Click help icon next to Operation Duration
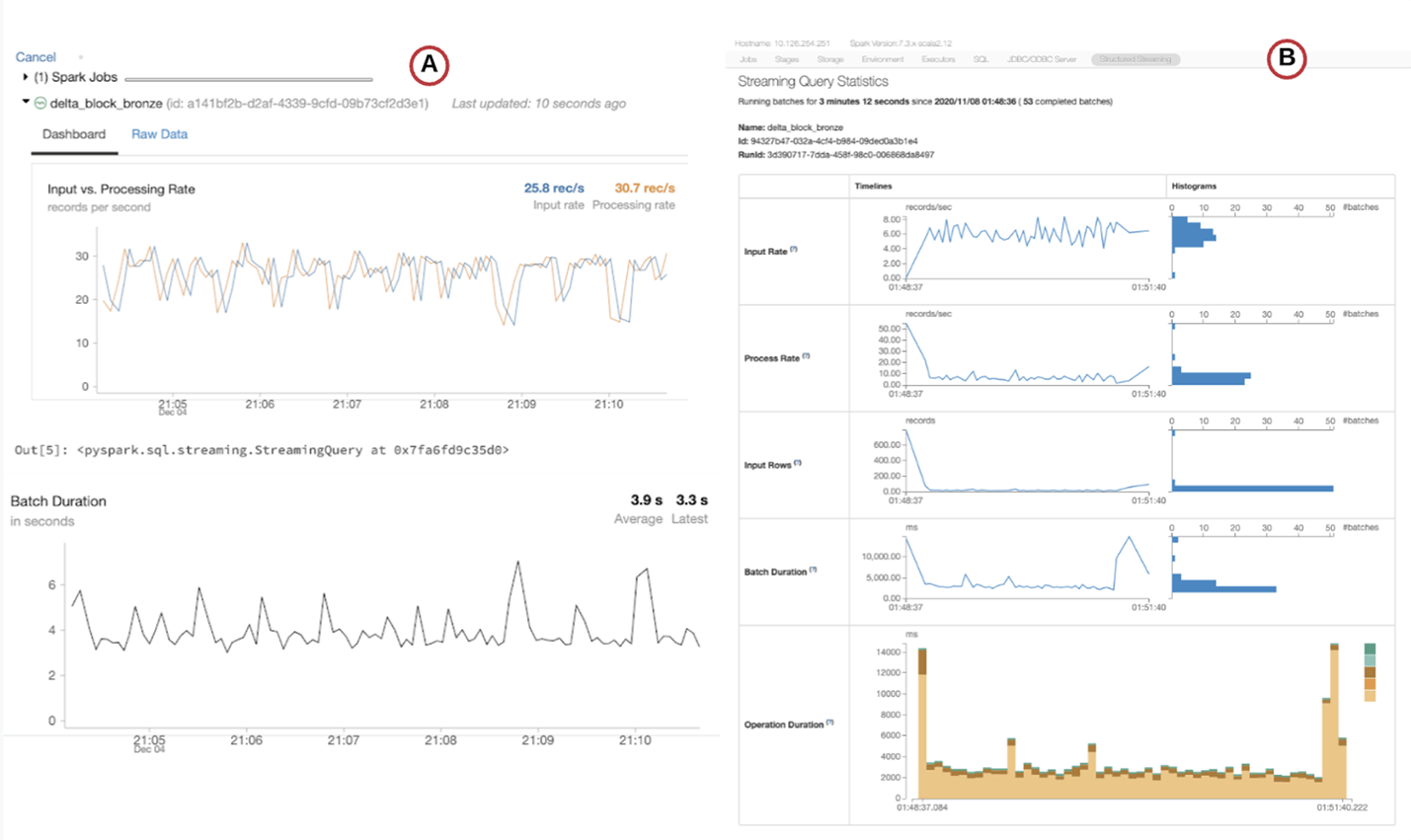This screenshot has width=1411, height=840. pyautogui.click(x=829, y=723)
